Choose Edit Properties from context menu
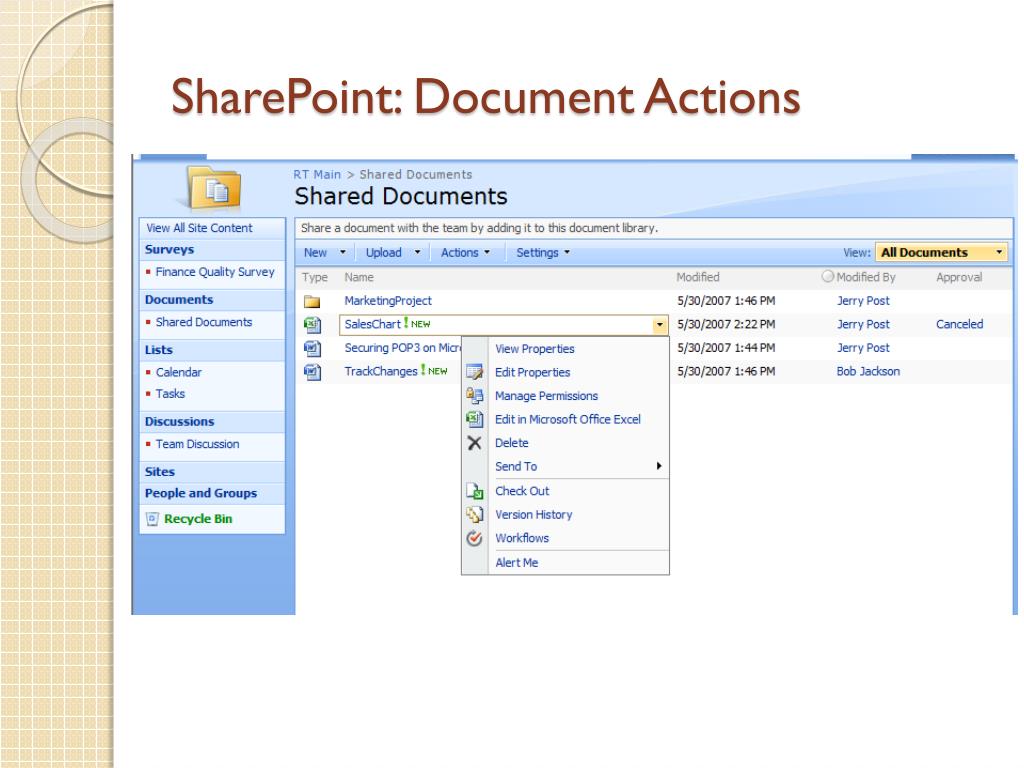Image resolution: width=1024 pixels, height=768 pixels. [x=532, y=372]
